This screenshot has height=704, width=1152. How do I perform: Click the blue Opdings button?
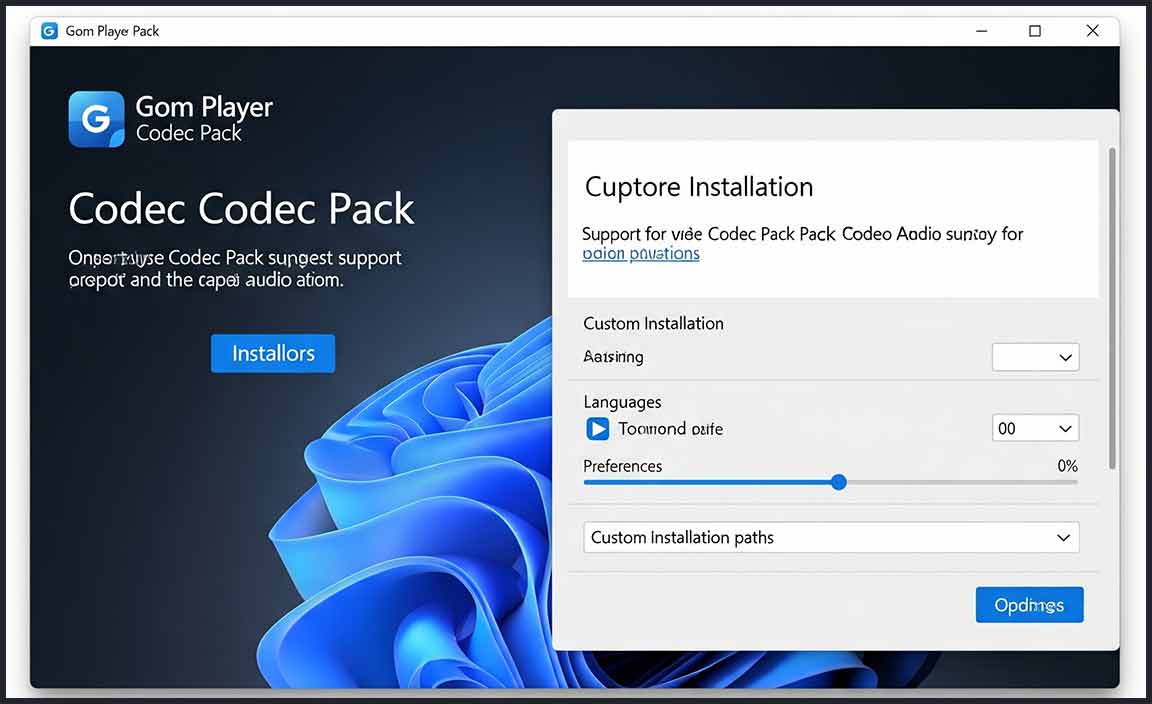click(x=1029, y=605)
